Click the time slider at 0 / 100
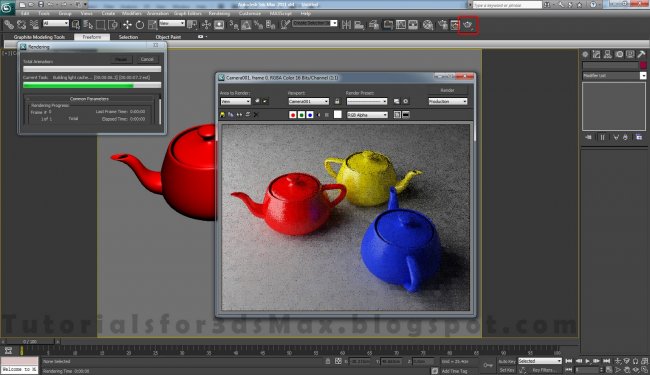The height and width of the screenshot is (375, 650). [x=30, y=341]
